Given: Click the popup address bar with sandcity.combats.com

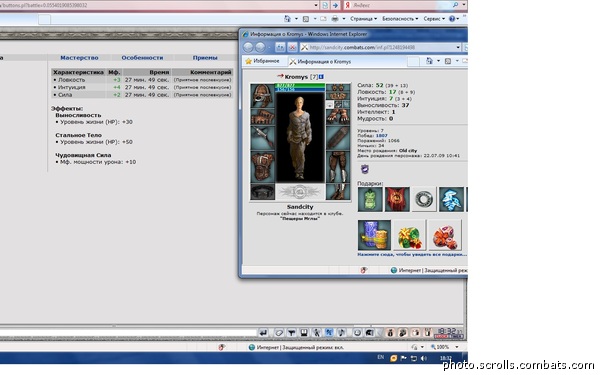Looking at the screenshot, I should (x=377, y=47).
